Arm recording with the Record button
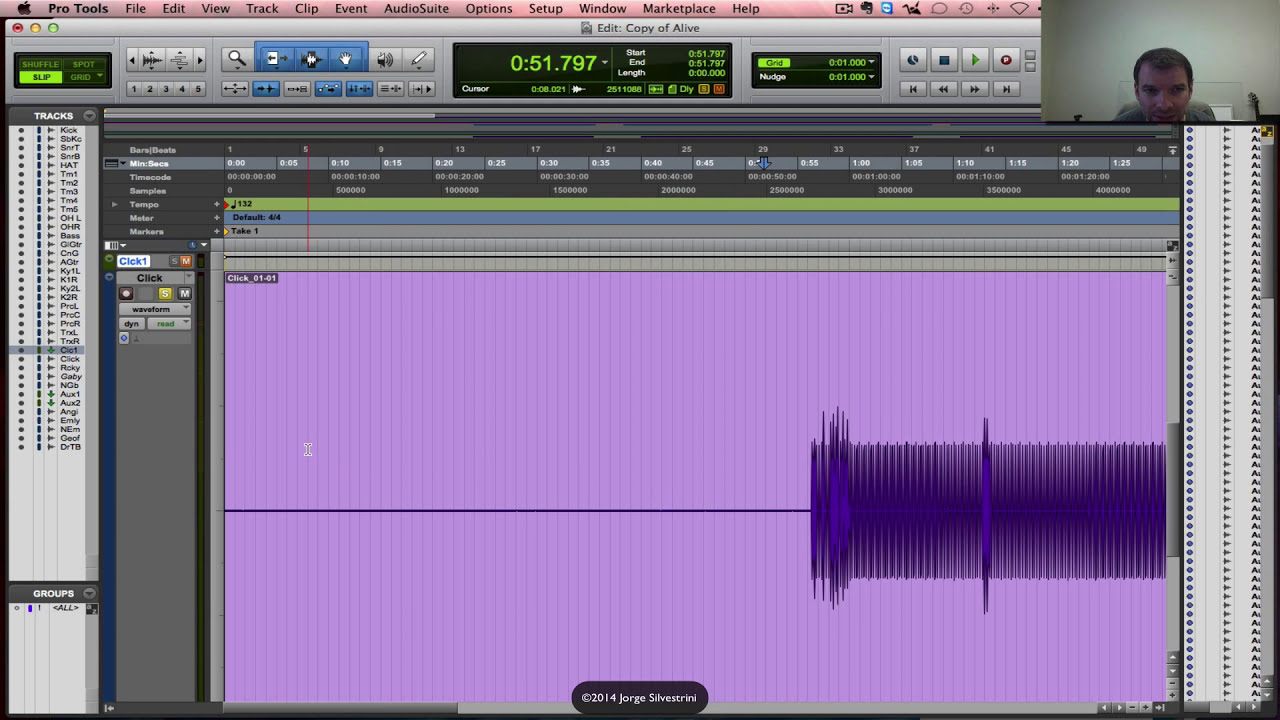The width and height of the screenshot is (1280, 720). (x=1006, y=60)
